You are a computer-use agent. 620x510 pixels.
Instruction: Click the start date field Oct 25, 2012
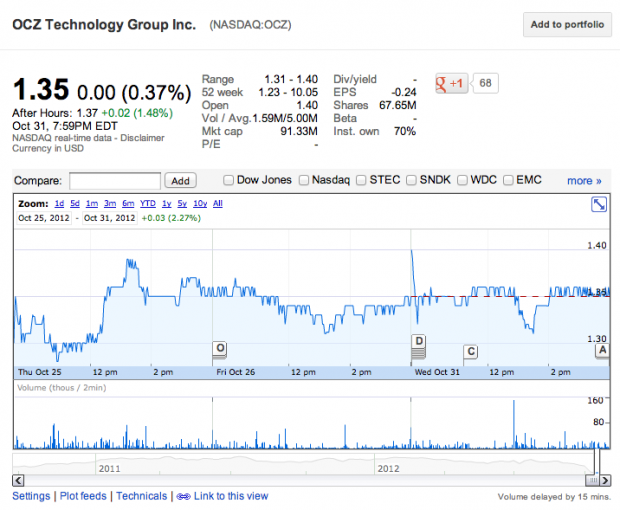click(44, 218)
